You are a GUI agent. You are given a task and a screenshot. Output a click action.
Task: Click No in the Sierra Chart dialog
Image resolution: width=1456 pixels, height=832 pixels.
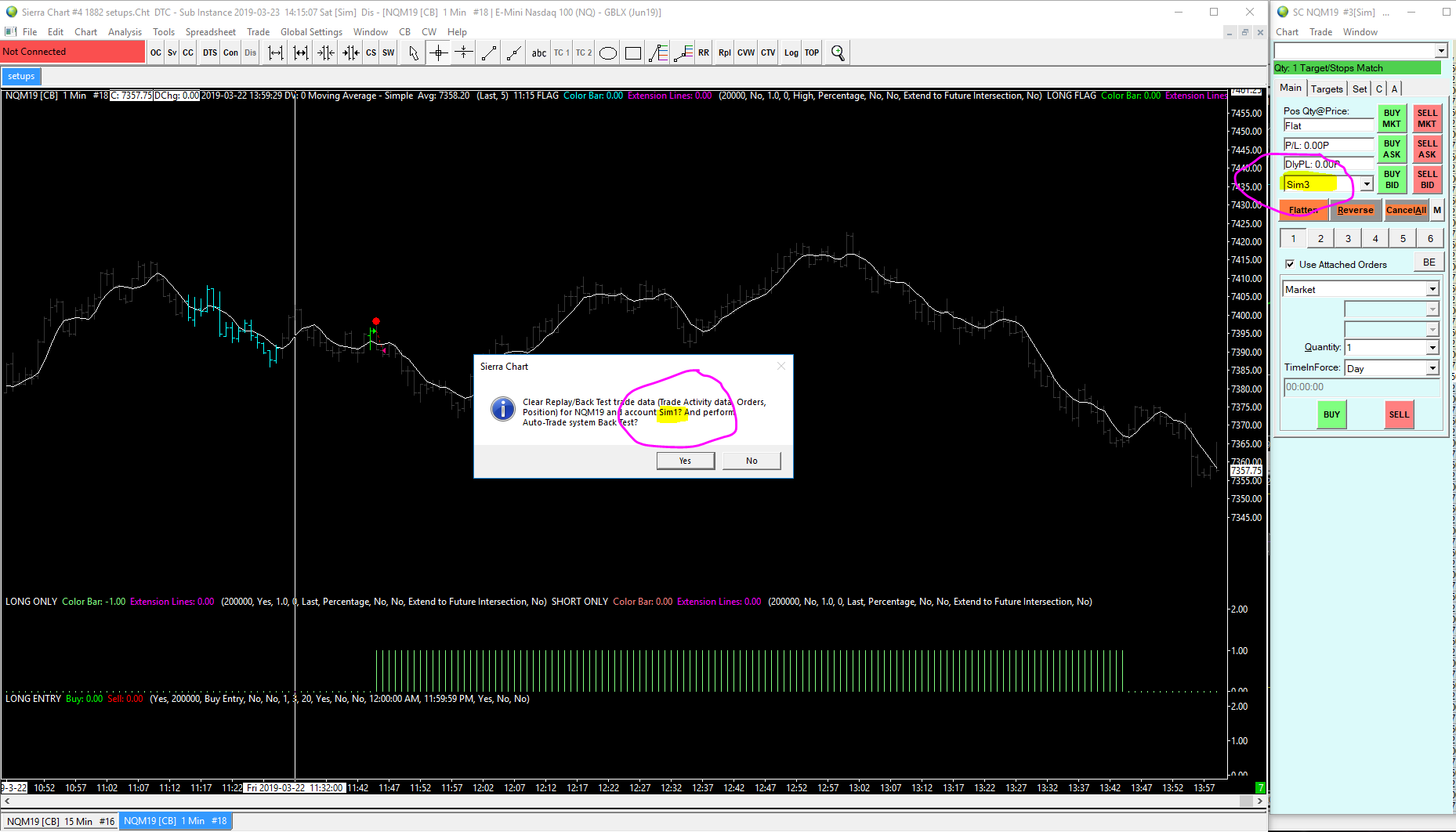tap(752, 461)
